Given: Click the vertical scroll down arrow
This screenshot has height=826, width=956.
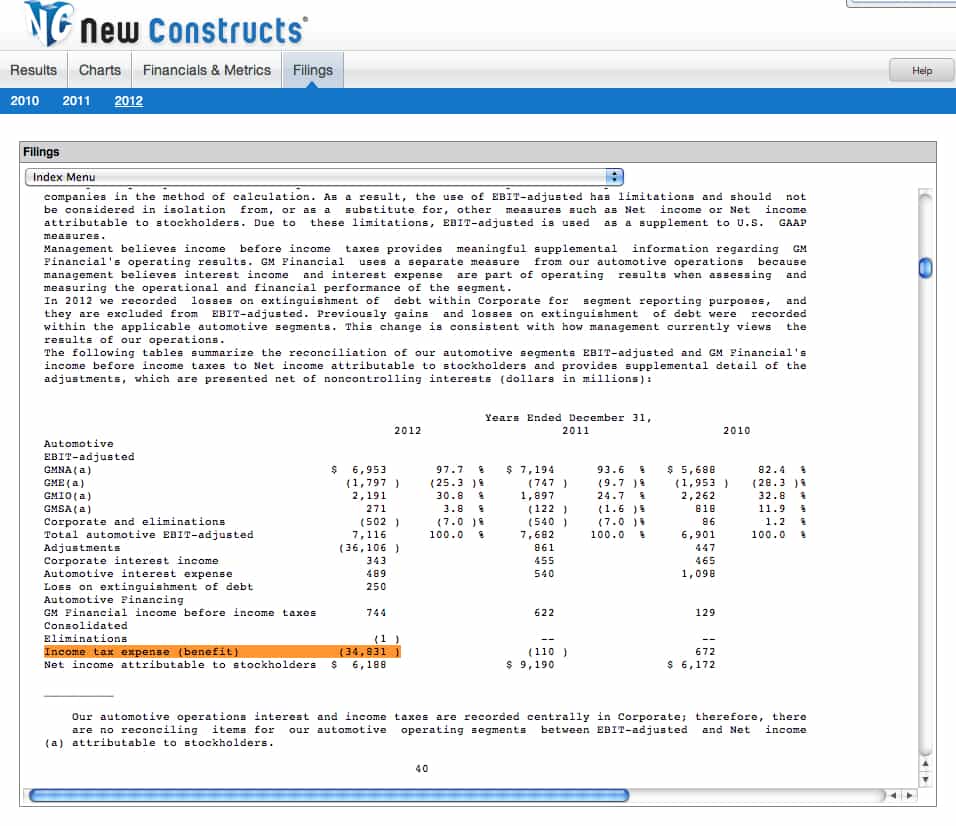Looking at the screenshot, I should (925, 780).
